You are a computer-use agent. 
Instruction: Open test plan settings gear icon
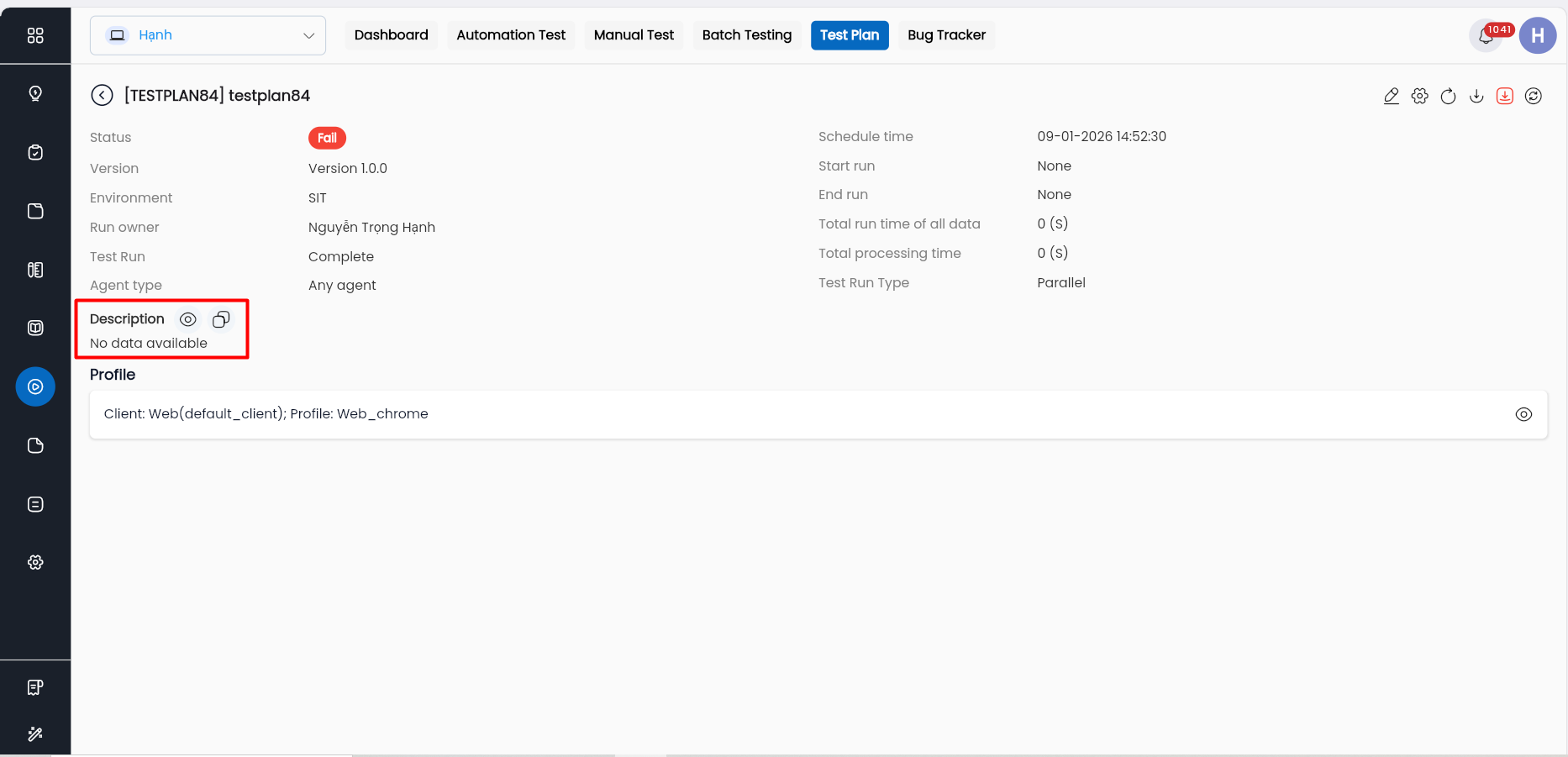pos(1420,96)
